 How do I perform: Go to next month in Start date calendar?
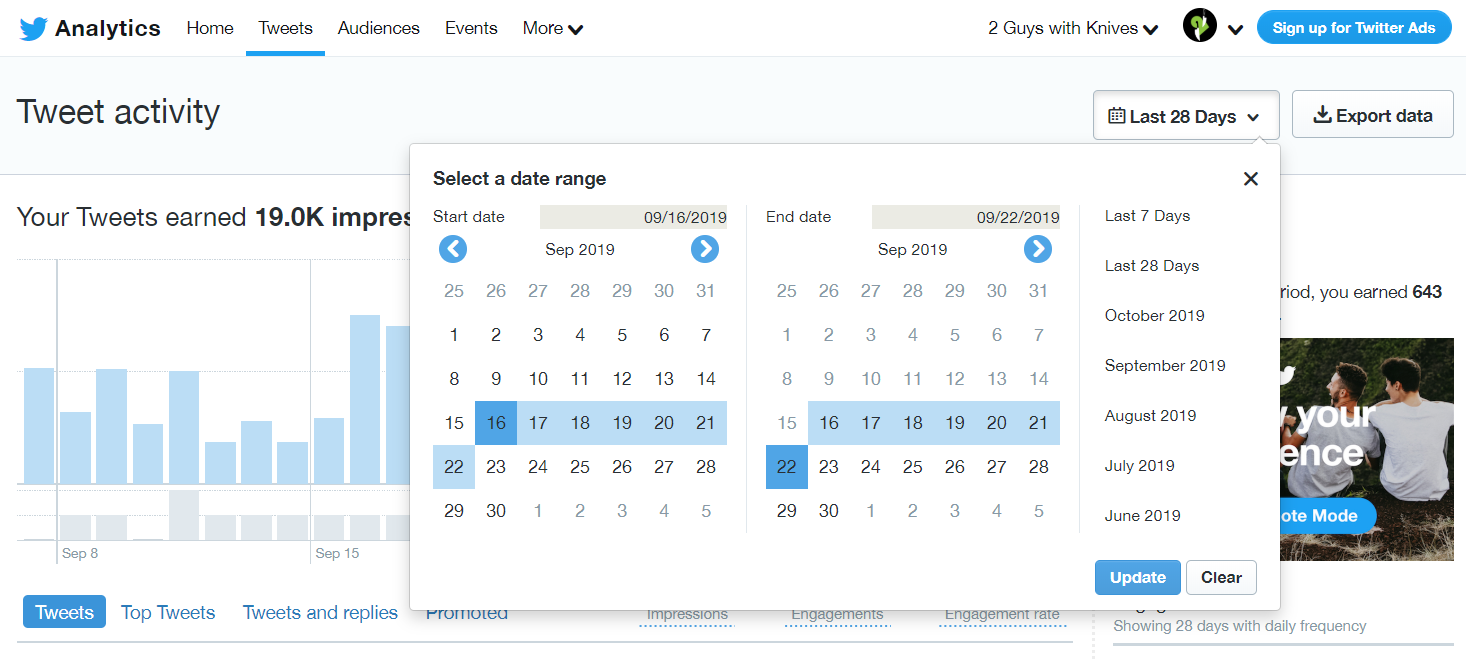click(705, 249)
